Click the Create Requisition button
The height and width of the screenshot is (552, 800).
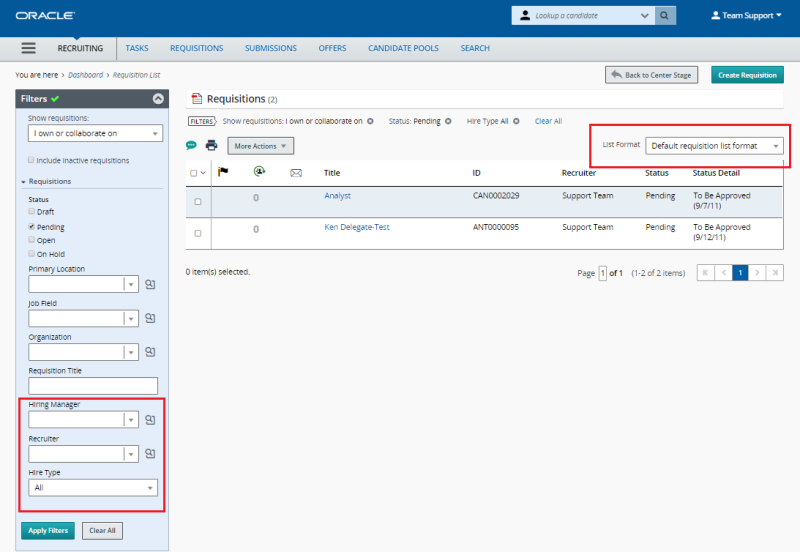tap(747, 75)
